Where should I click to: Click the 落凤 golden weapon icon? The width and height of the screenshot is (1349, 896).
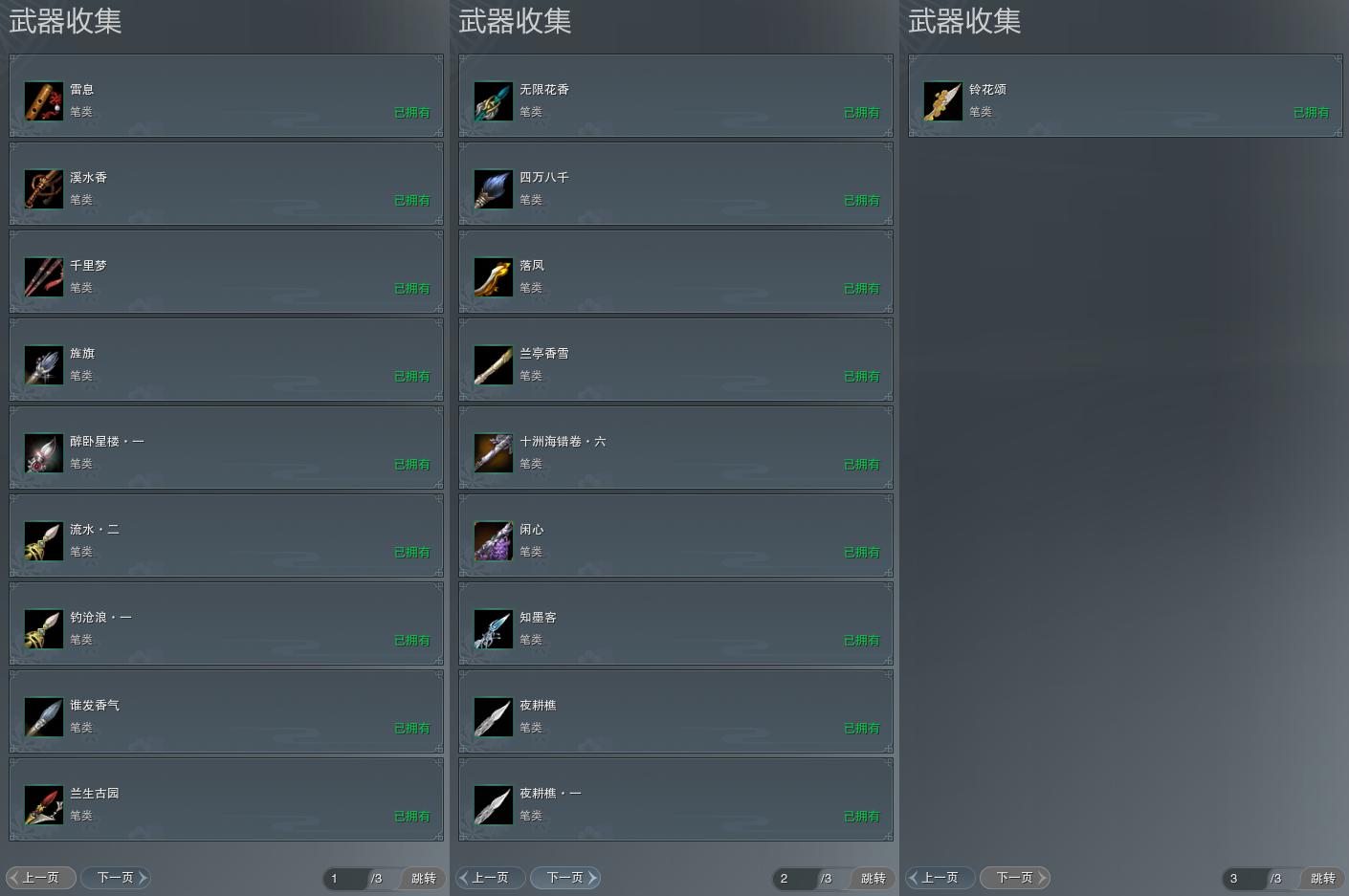(x=493, y=277)
